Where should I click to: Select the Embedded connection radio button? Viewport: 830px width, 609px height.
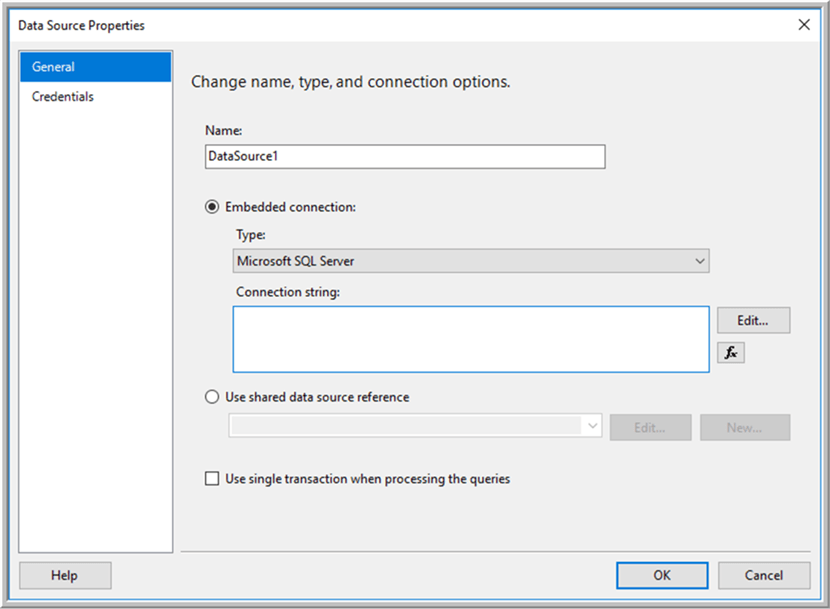[211, 207]
